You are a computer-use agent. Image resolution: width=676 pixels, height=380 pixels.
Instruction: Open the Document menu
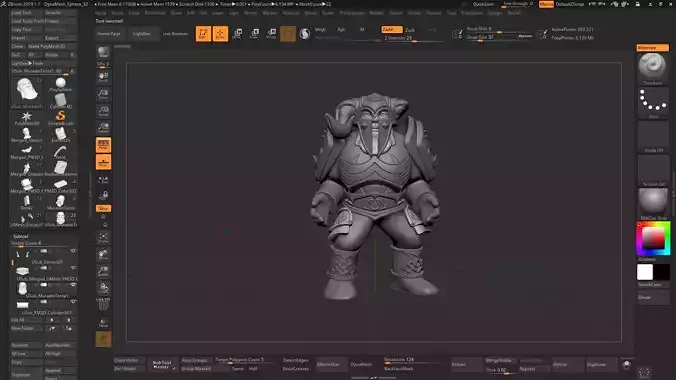155,13
